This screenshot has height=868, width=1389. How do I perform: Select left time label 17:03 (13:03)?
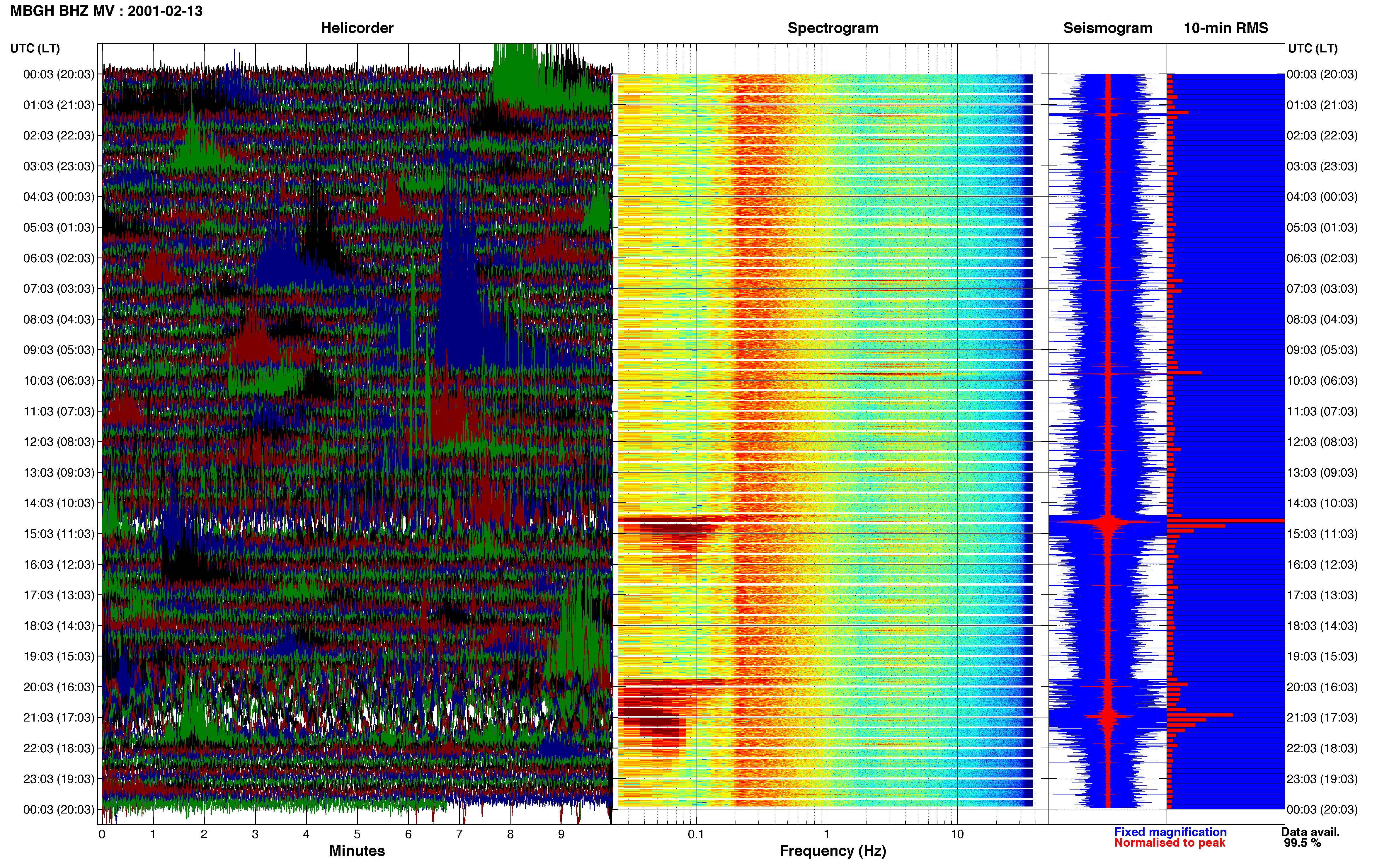click(59, 595)
